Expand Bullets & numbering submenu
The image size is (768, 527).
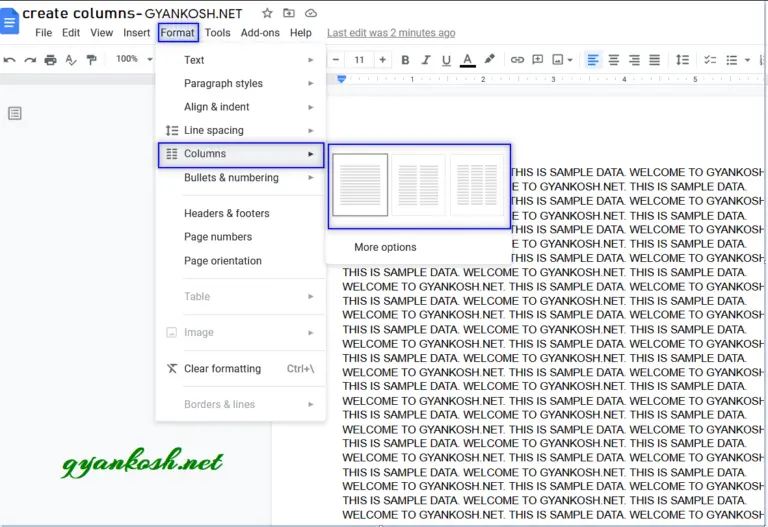pyautogui.click(x=240, y=178)
